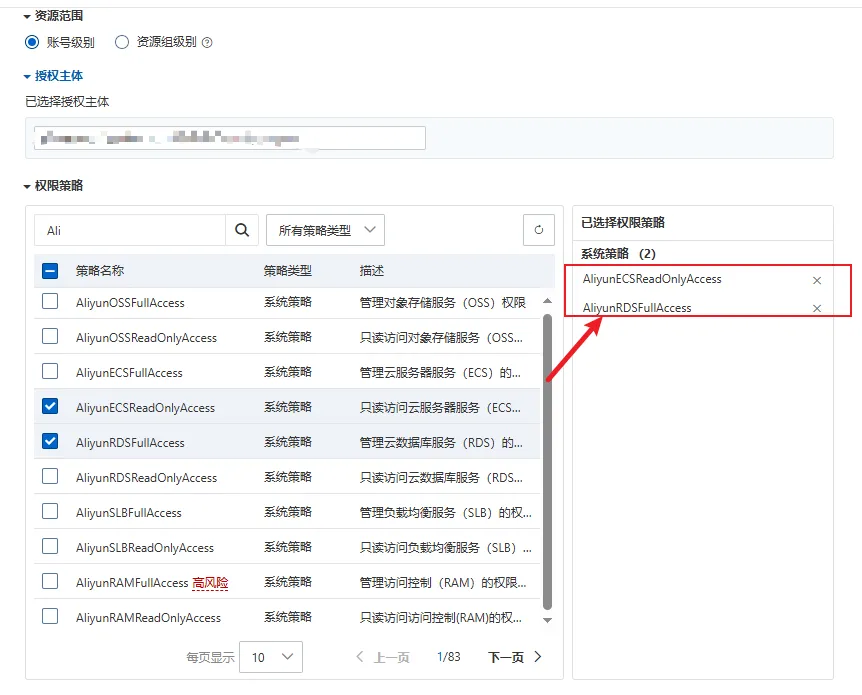Click AliyunRDSFullAccess in selected policies panel
Screen dimensions: 862x695
pos(637,308)
